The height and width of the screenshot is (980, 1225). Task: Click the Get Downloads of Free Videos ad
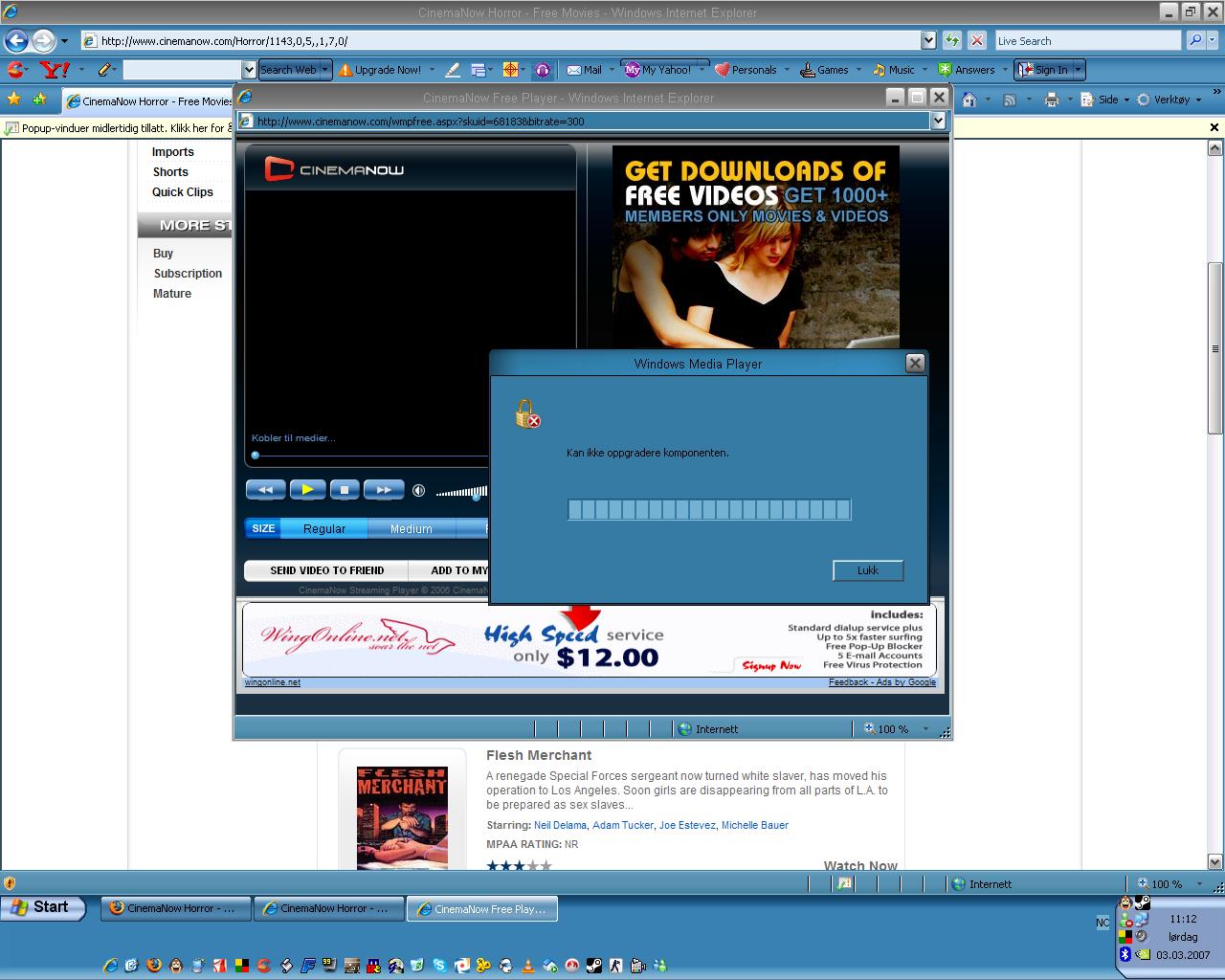point(756,247)
